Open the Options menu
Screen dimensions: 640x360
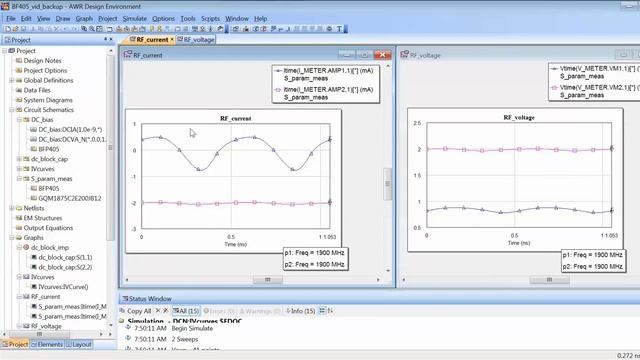click(163, 18)
